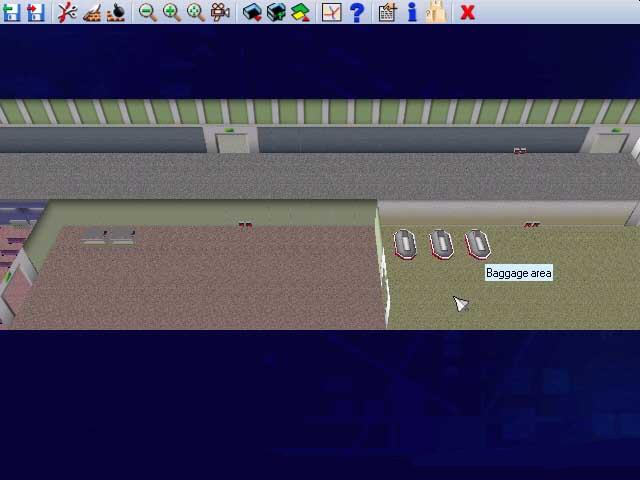Open the line graph chart
The width and height of the screenshot is (640, 480).
[x=331, y=12]
